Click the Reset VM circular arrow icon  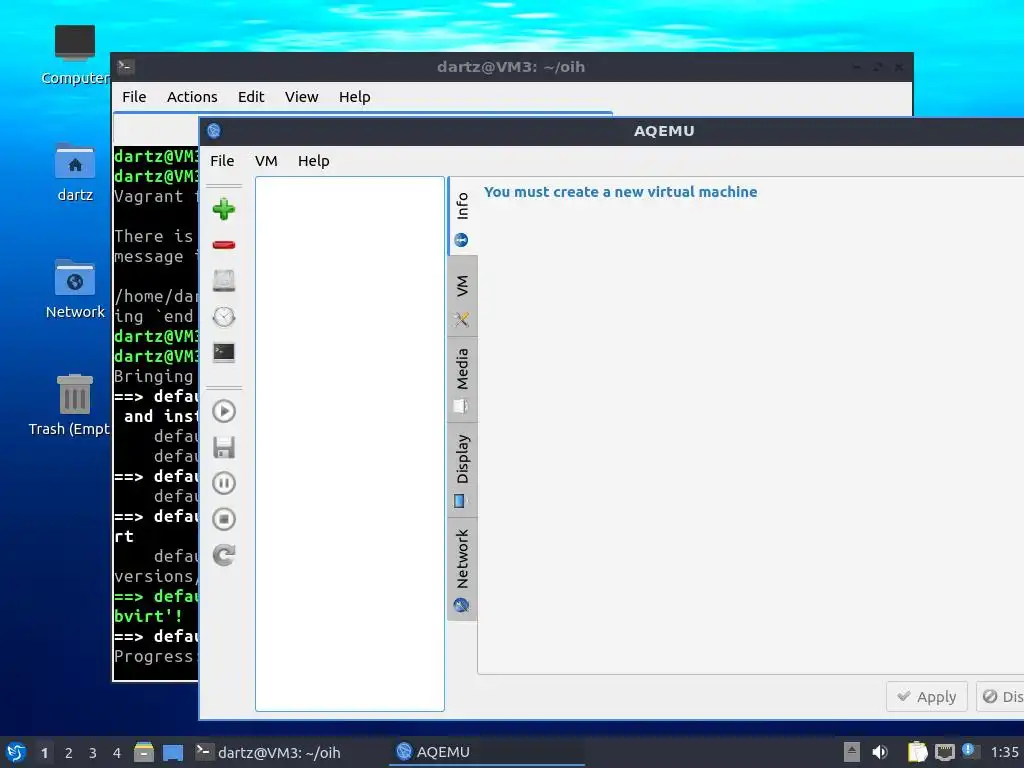(x=223, y=555)
